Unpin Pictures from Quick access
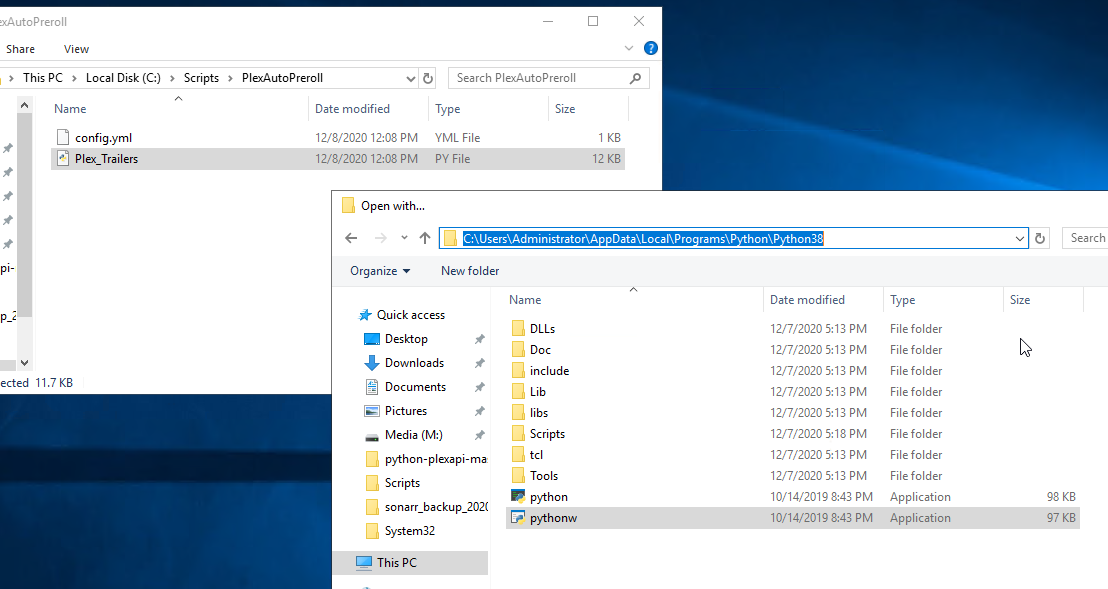 pyautogui.click(x=479, y=411)
